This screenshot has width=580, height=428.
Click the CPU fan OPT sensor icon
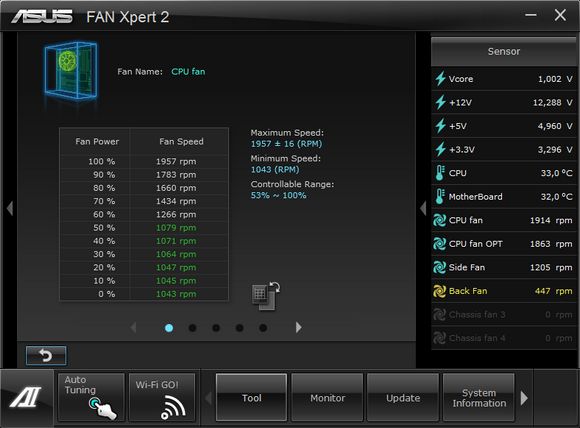click(x=439, y=244)
